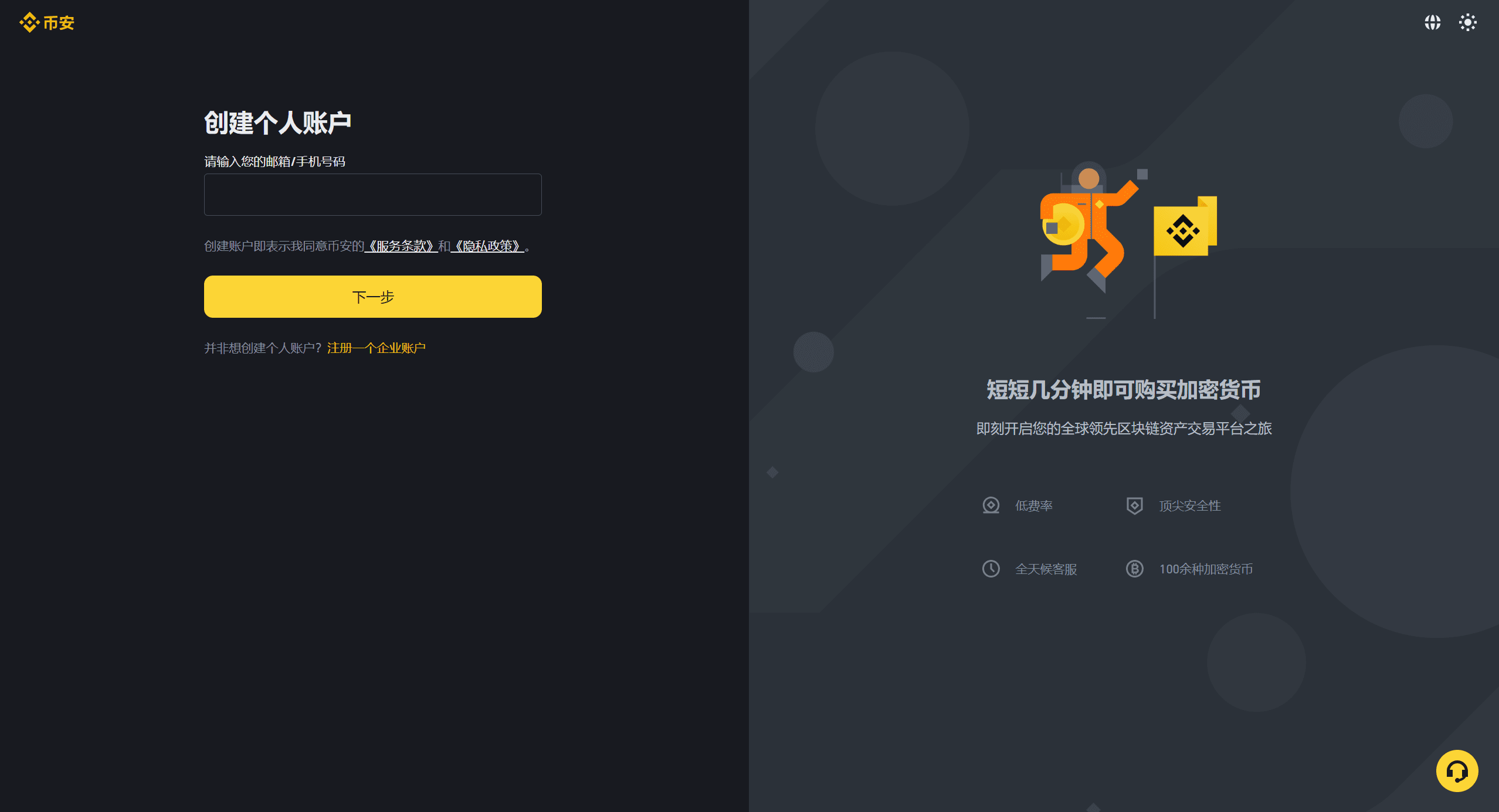Click the Binance 币安 logo
This screenshot has height=812, width=1499.
(x=47, y=22)
